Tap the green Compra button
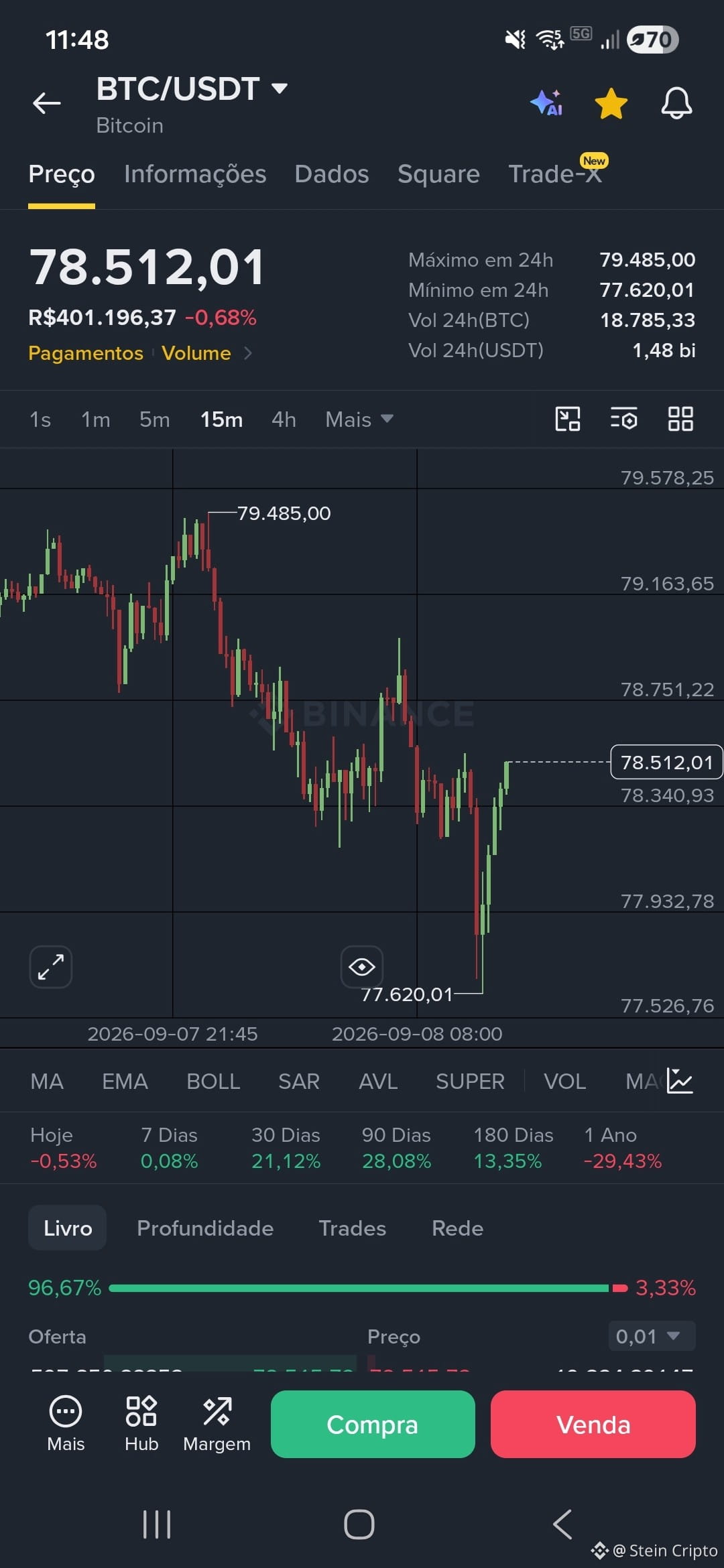 pyautogui.click(x=373, y=1424)
